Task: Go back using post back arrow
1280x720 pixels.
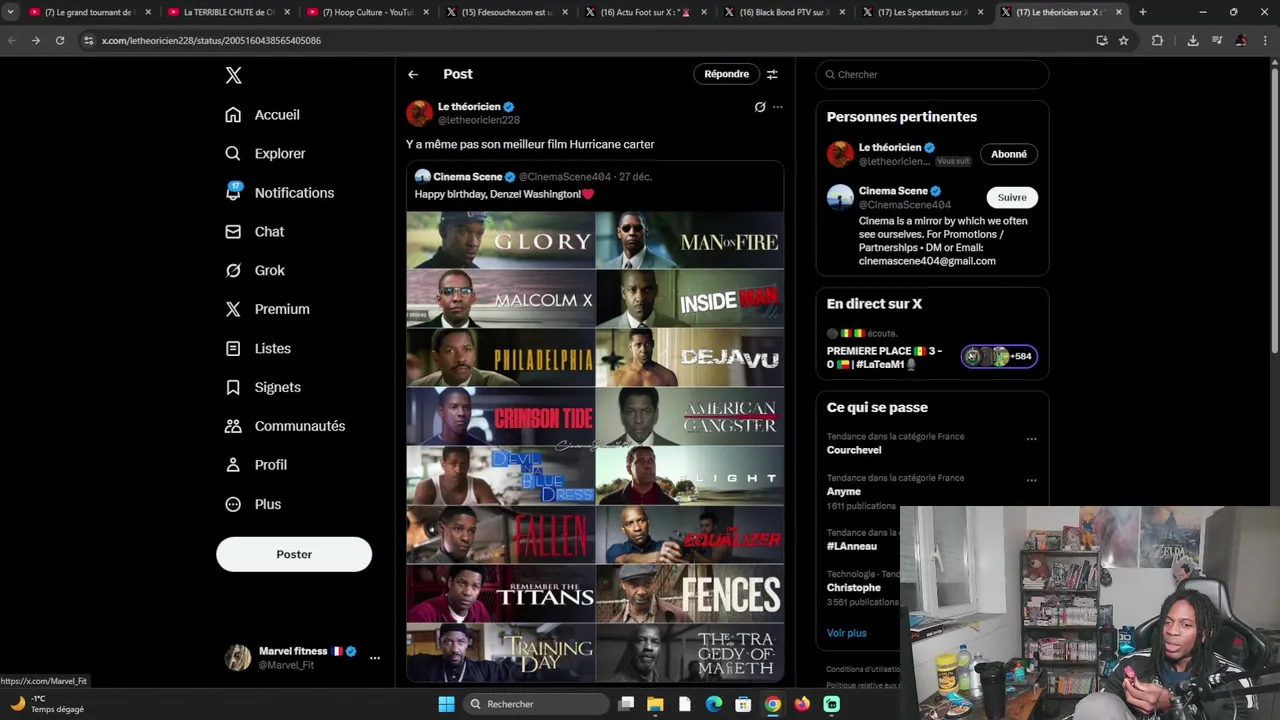Action: (413, 74)
